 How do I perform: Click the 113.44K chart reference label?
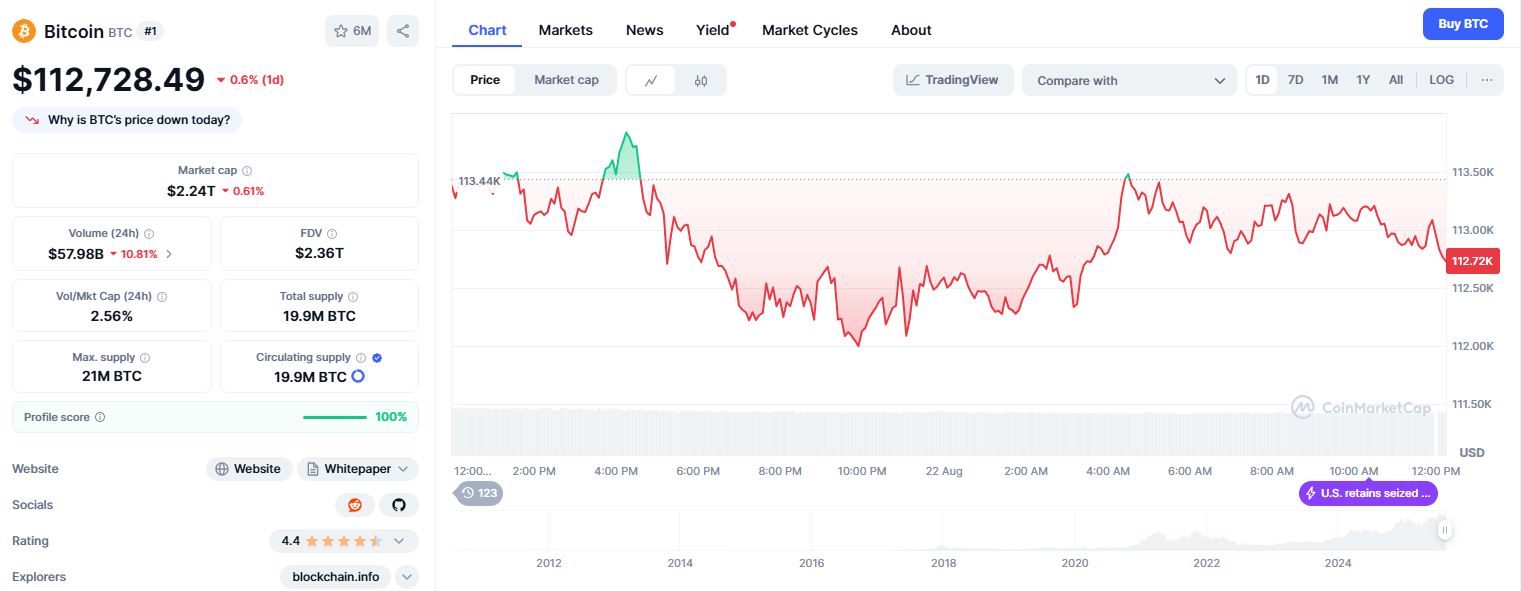[479, 181]
